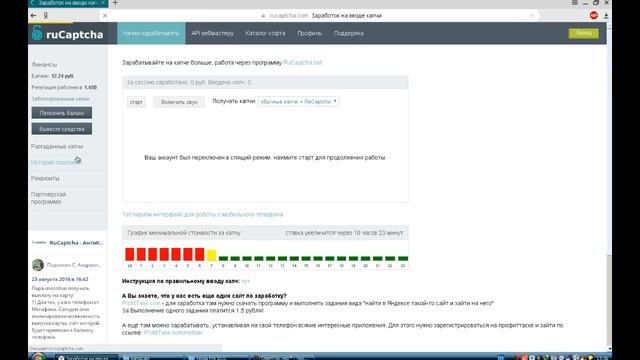Close the current browser tab
The image size is (640, 360).
(103, 3)
